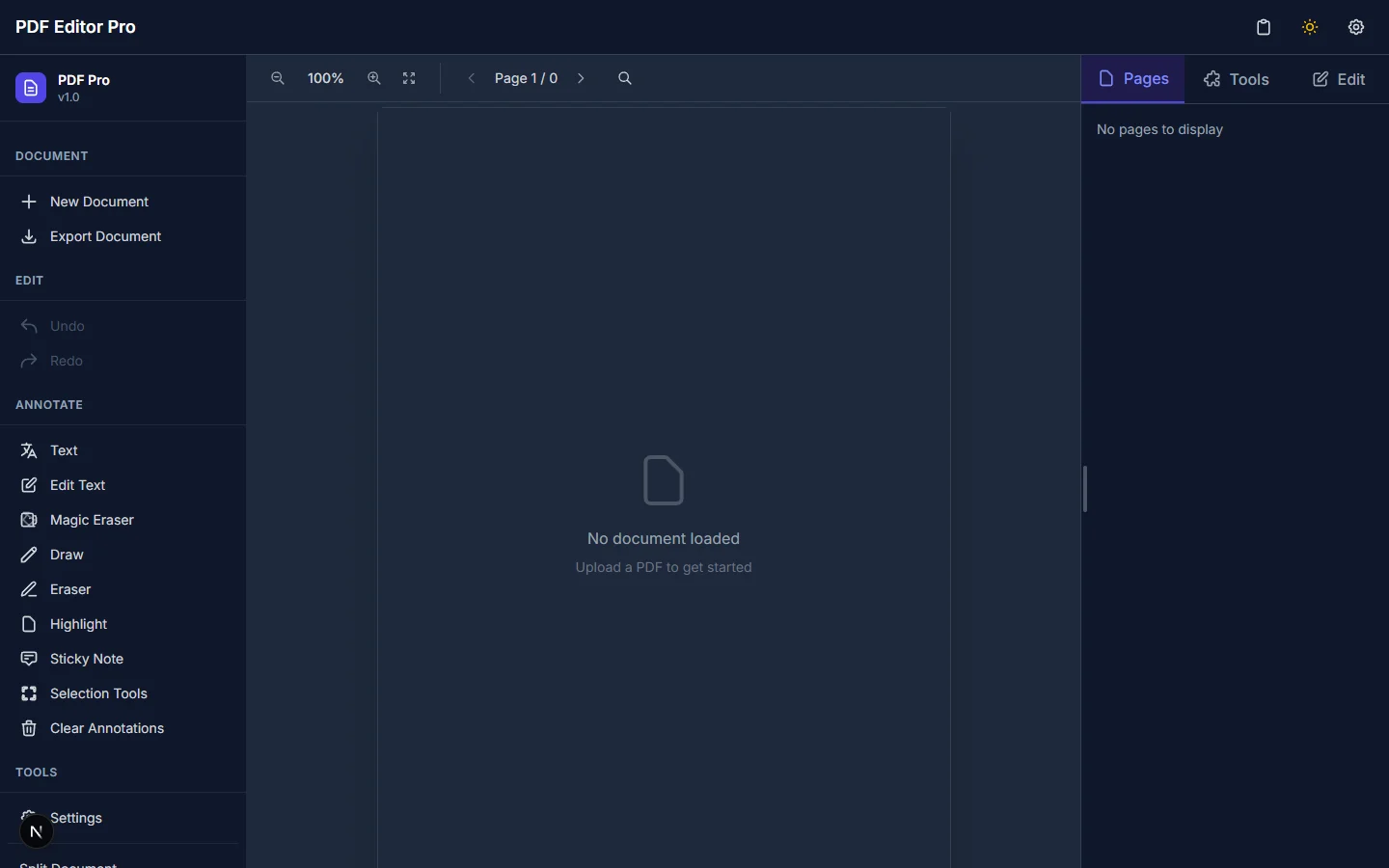
Task: Add a Sticky Note
Action: 123,659
